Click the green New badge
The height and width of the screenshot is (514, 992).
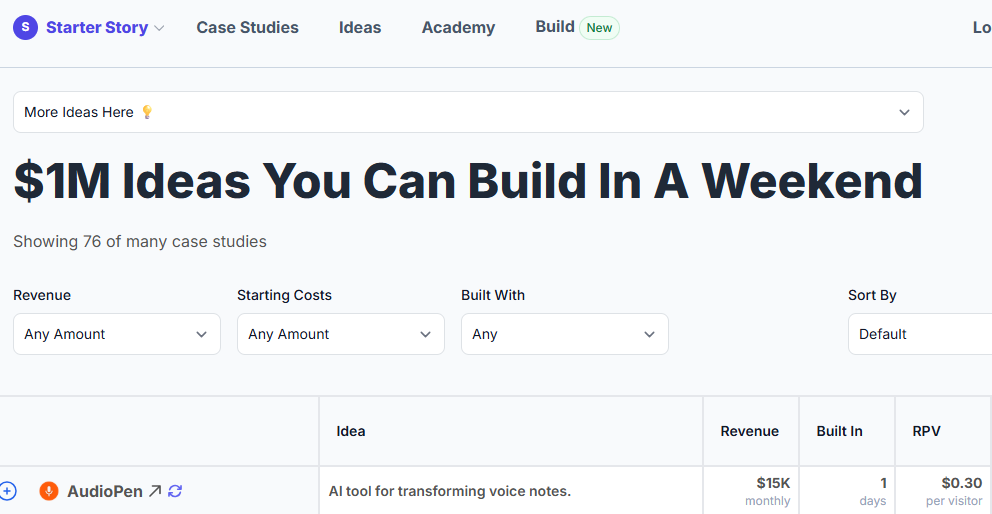point(599,28)
